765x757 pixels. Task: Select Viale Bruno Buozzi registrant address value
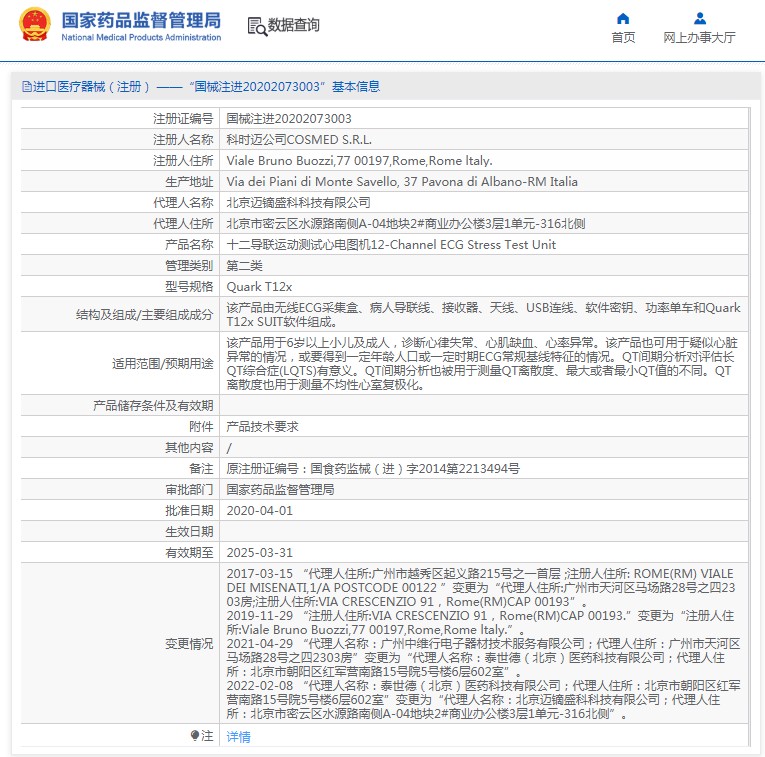360,160
